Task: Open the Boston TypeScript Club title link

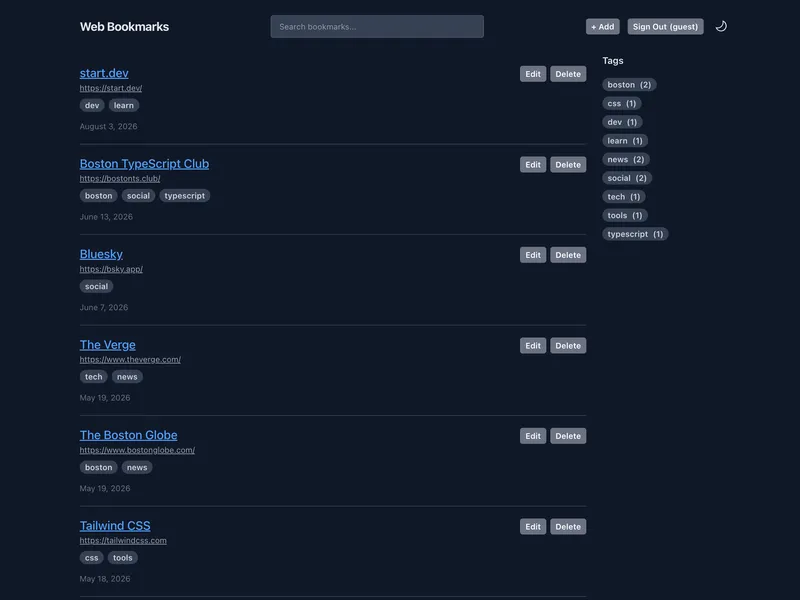Action: pos(144,164)
